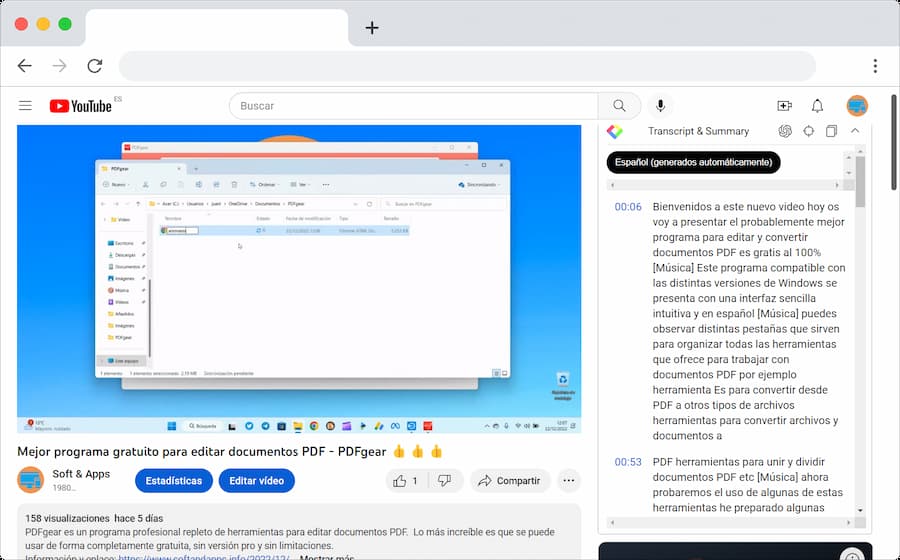Reload the page
This screenshot has height=560, width=900.
pos(95,66)
